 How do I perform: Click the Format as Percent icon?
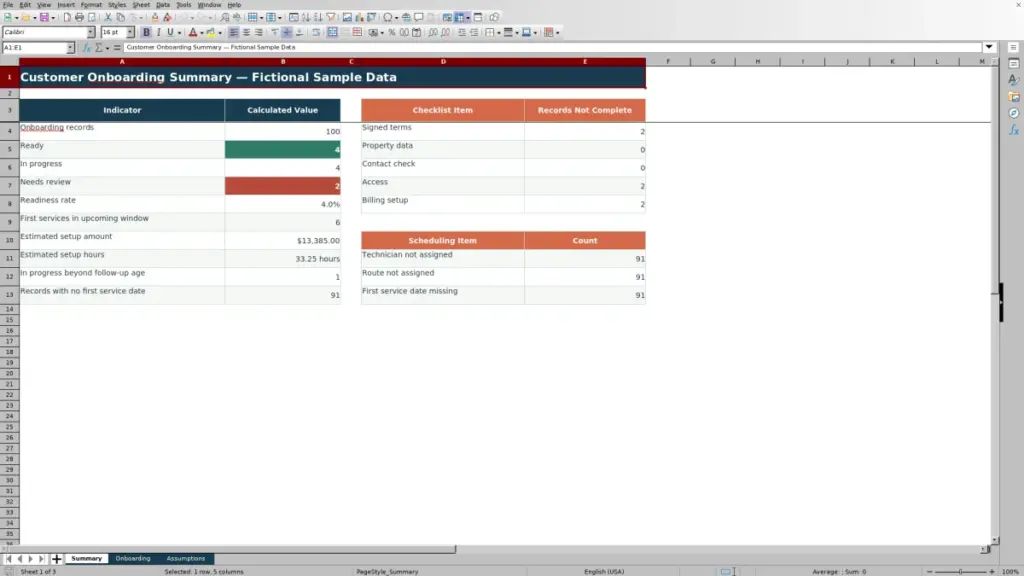392,32
